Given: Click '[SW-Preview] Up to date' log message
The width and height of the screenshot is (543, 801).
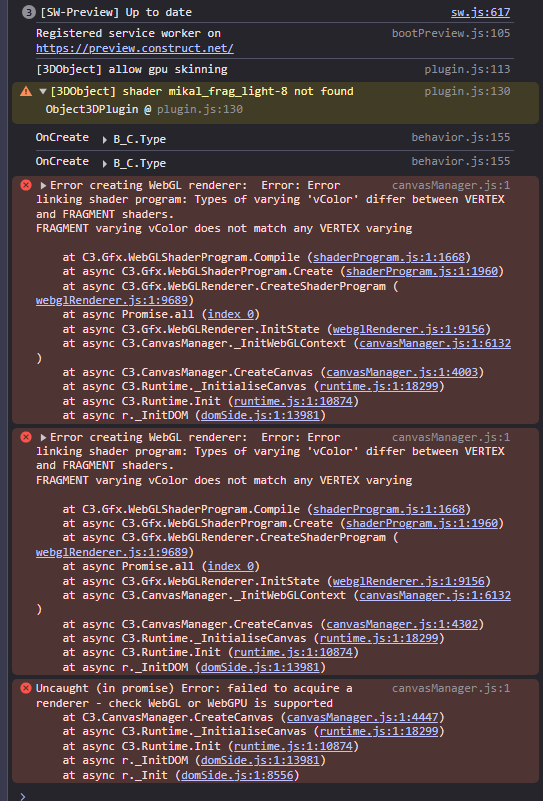Looking at the screenshot, I should tap(116, 12).
